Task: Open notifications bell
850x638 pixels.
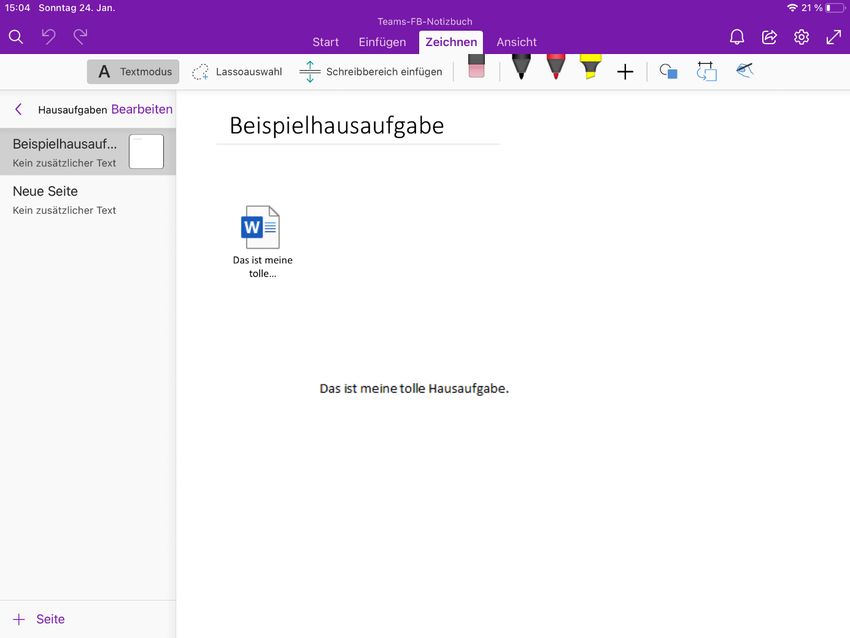Action: (737, 37)
